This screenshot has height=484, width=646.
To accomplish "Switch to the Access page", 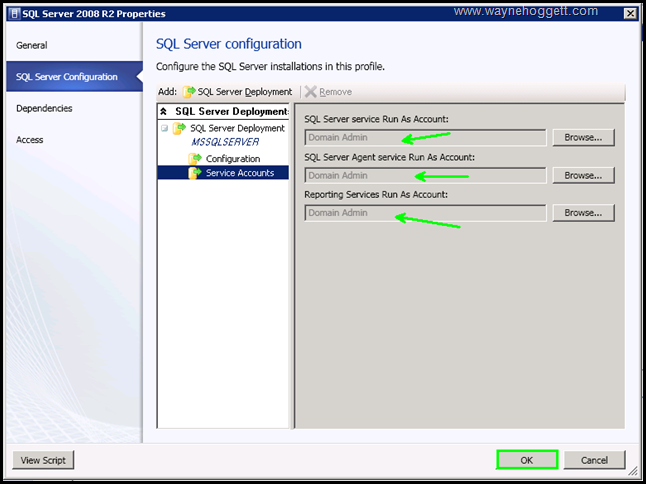I will pyautogui.click(x=29, y=140).
